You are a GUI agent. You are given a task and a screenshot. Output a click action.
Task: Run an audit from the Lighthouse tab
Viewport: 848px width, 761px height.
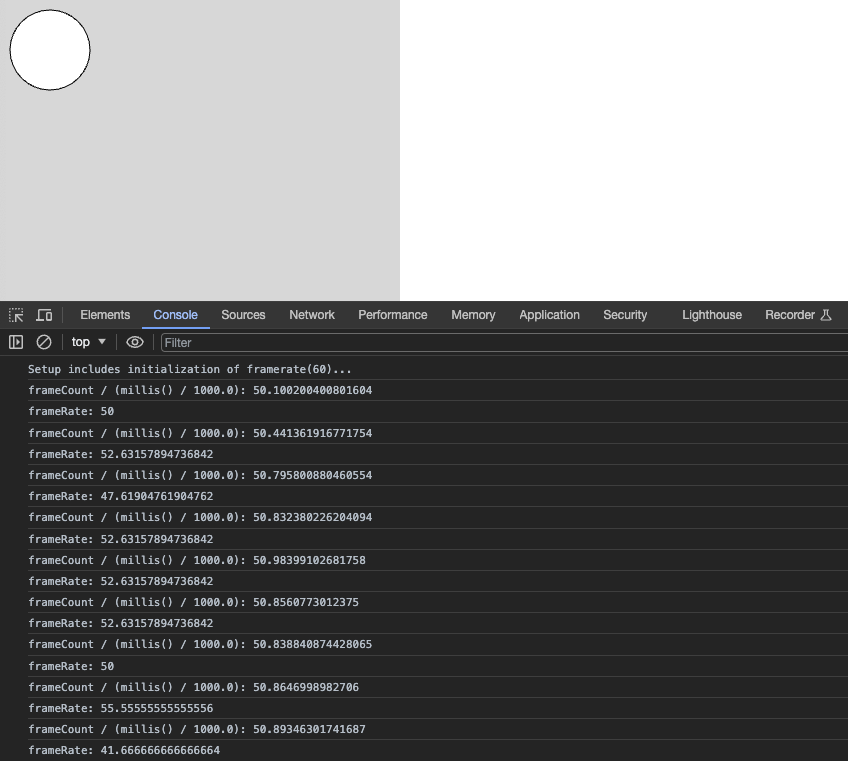coord(711,315)
